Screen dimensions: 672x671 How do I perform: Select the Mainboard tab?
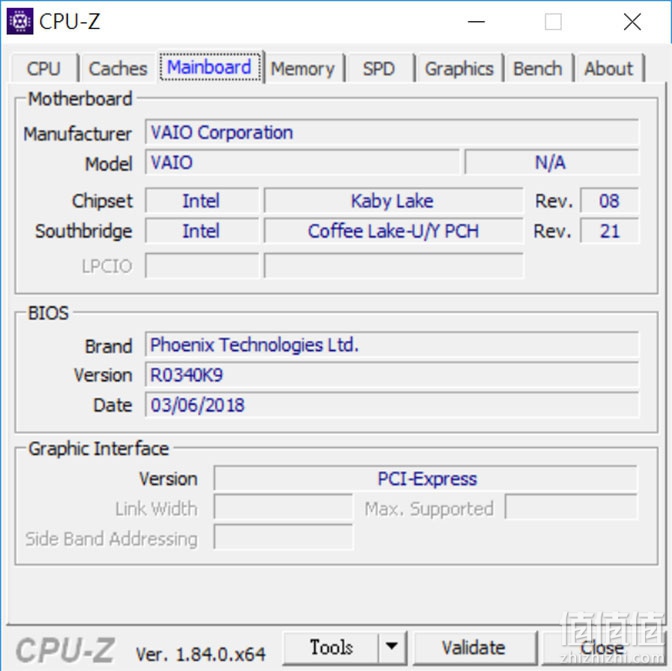click(210, 67)
